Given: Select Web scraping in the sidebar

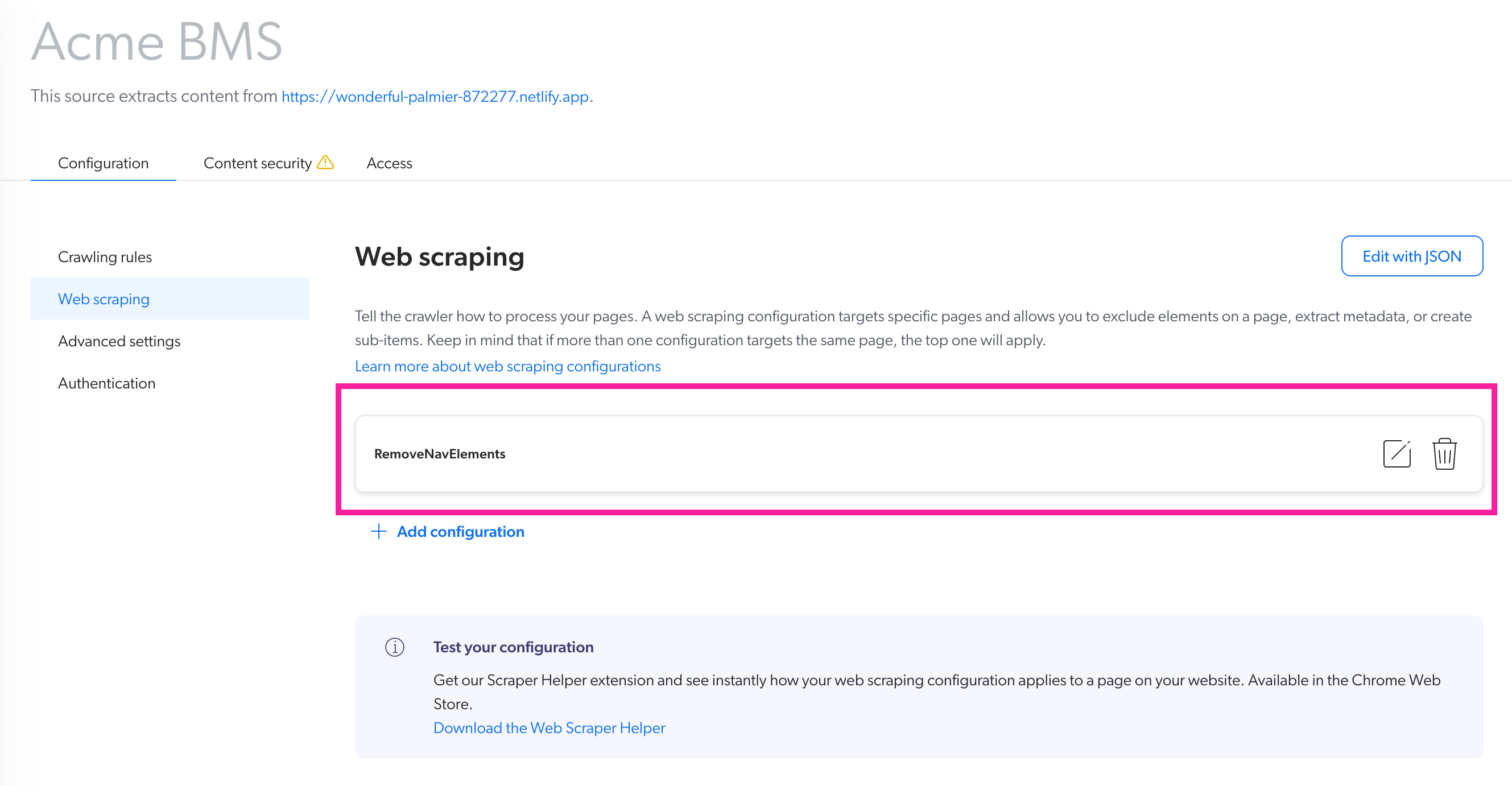Looking at the screenshot, I should (x=104, y=299).
